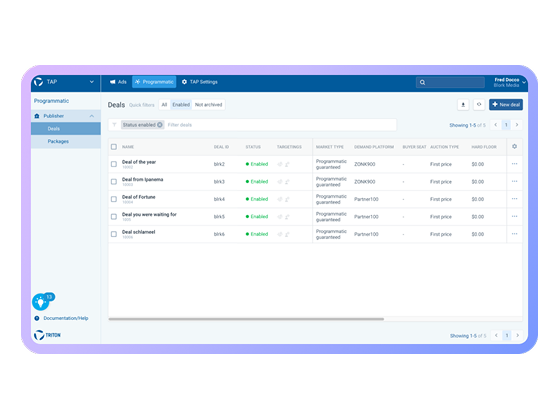Click first targeting icon for Deal of the year

[280, 164]
